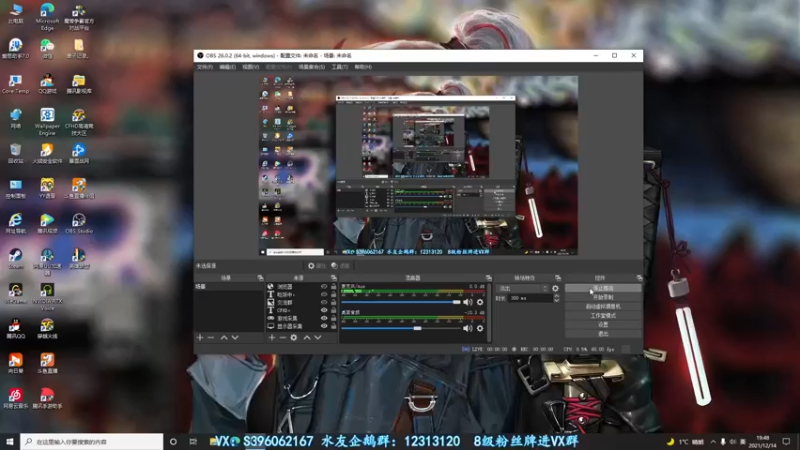Toggle lock on 浏览器 source
The height and width of the screenshot is (450, 800).
[334, 287]
